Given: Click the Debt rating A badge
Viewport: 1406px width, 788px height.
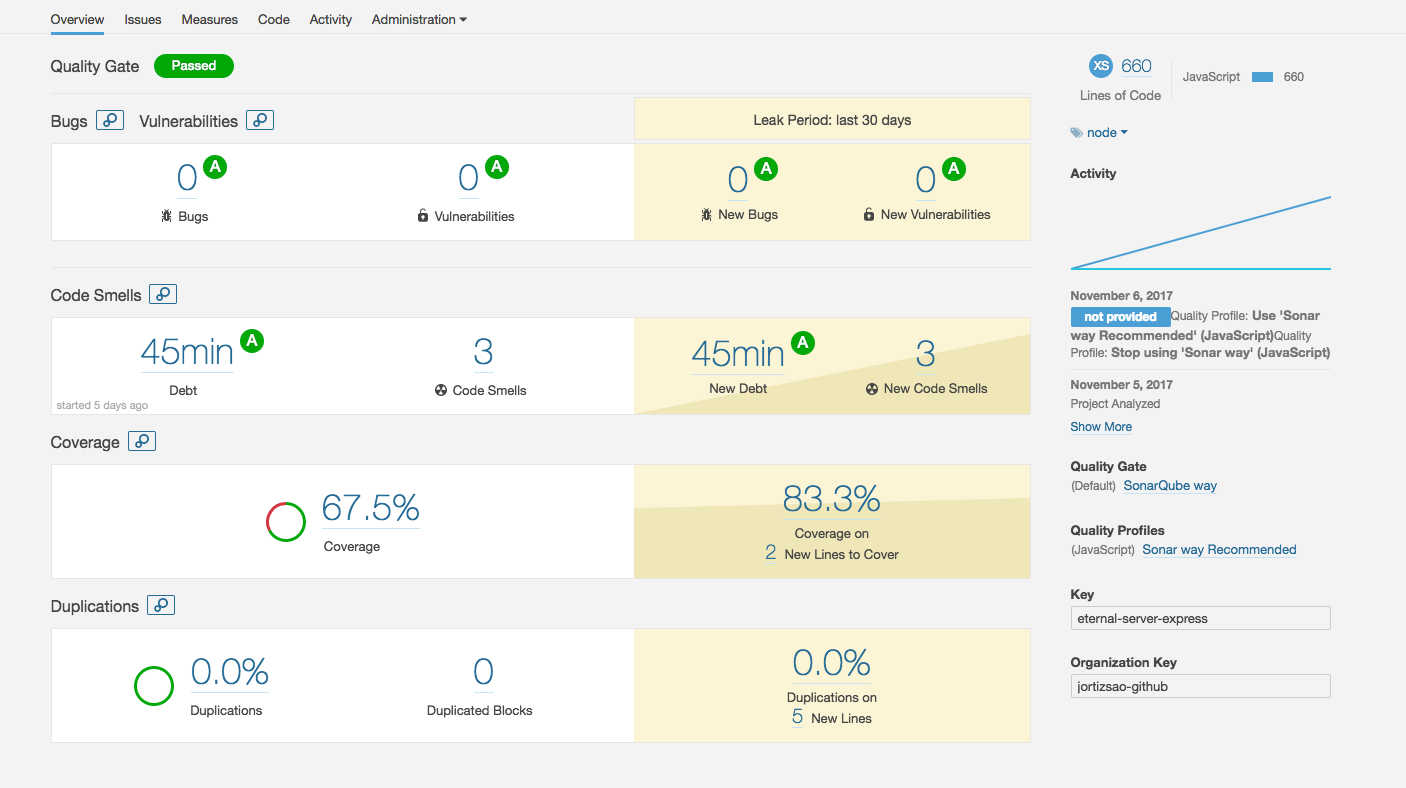Looking at the screenshot, I should pos(252,342).
